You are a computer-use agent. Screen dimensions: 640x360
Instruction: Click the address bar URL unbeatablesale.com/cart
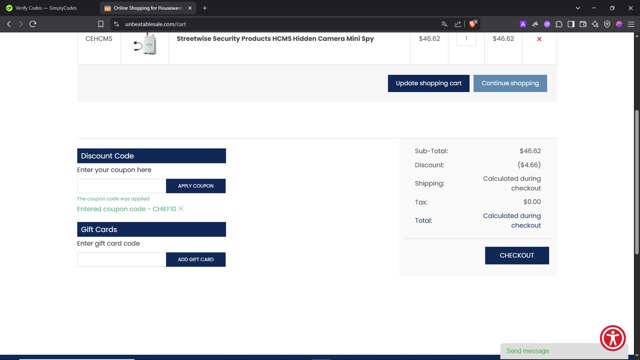[155, 24]
